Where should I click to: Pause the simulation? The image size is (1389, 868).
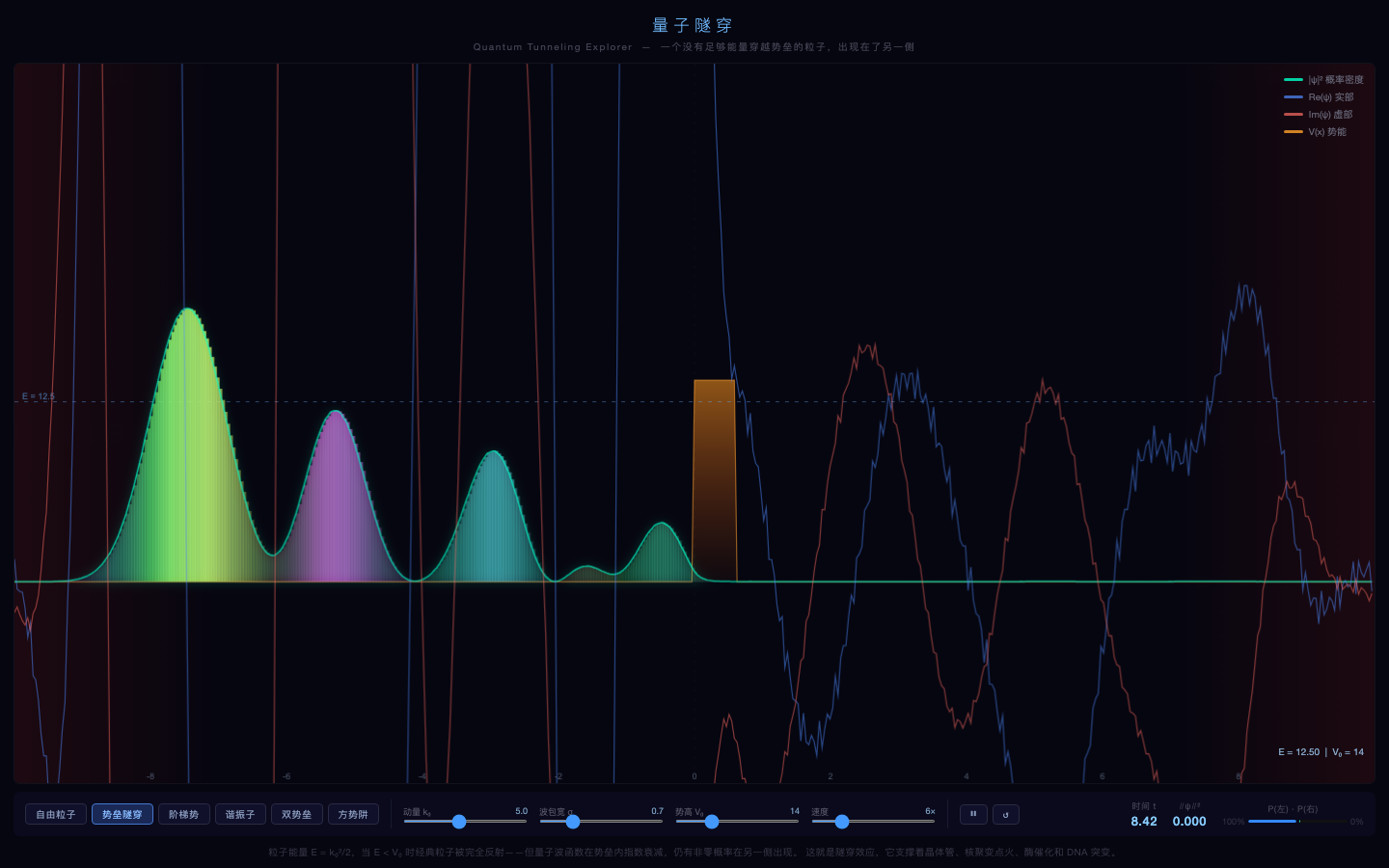(973, 814)
